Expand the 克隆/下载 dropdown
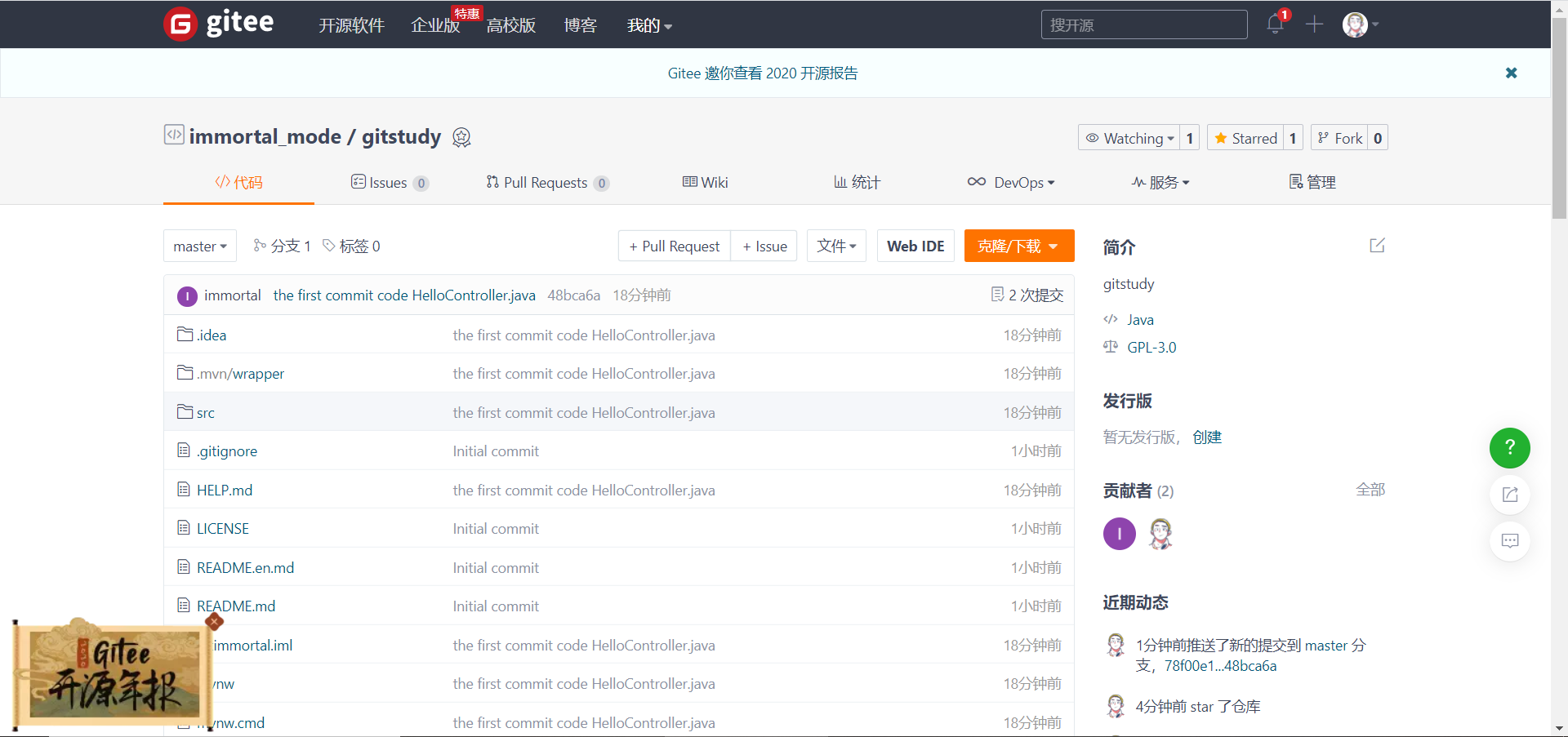The height and width of the screenshot is (737, 1568). click(1018, 246)
